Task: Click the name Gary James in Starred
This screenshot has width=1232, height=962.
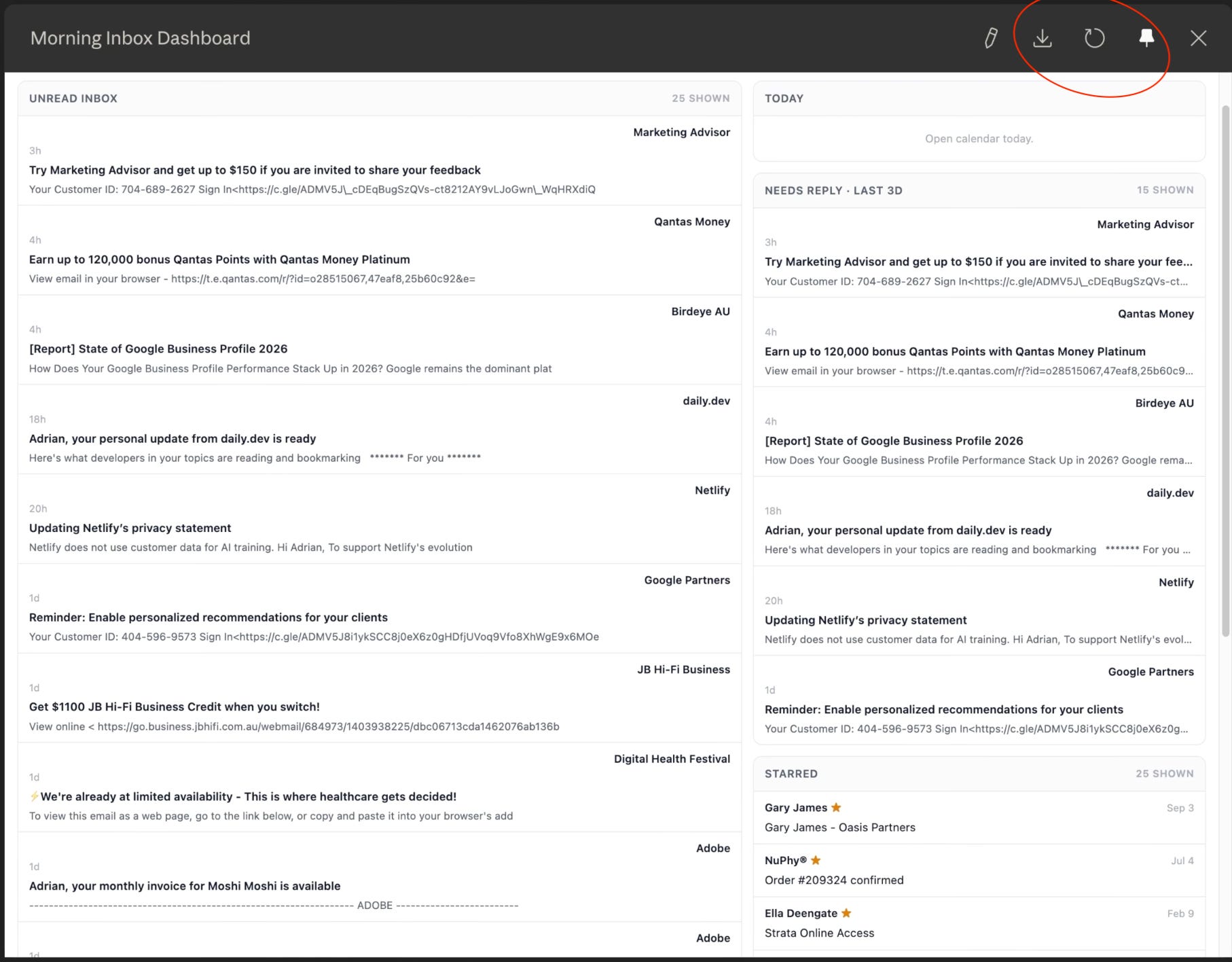Action: (795, 808)
